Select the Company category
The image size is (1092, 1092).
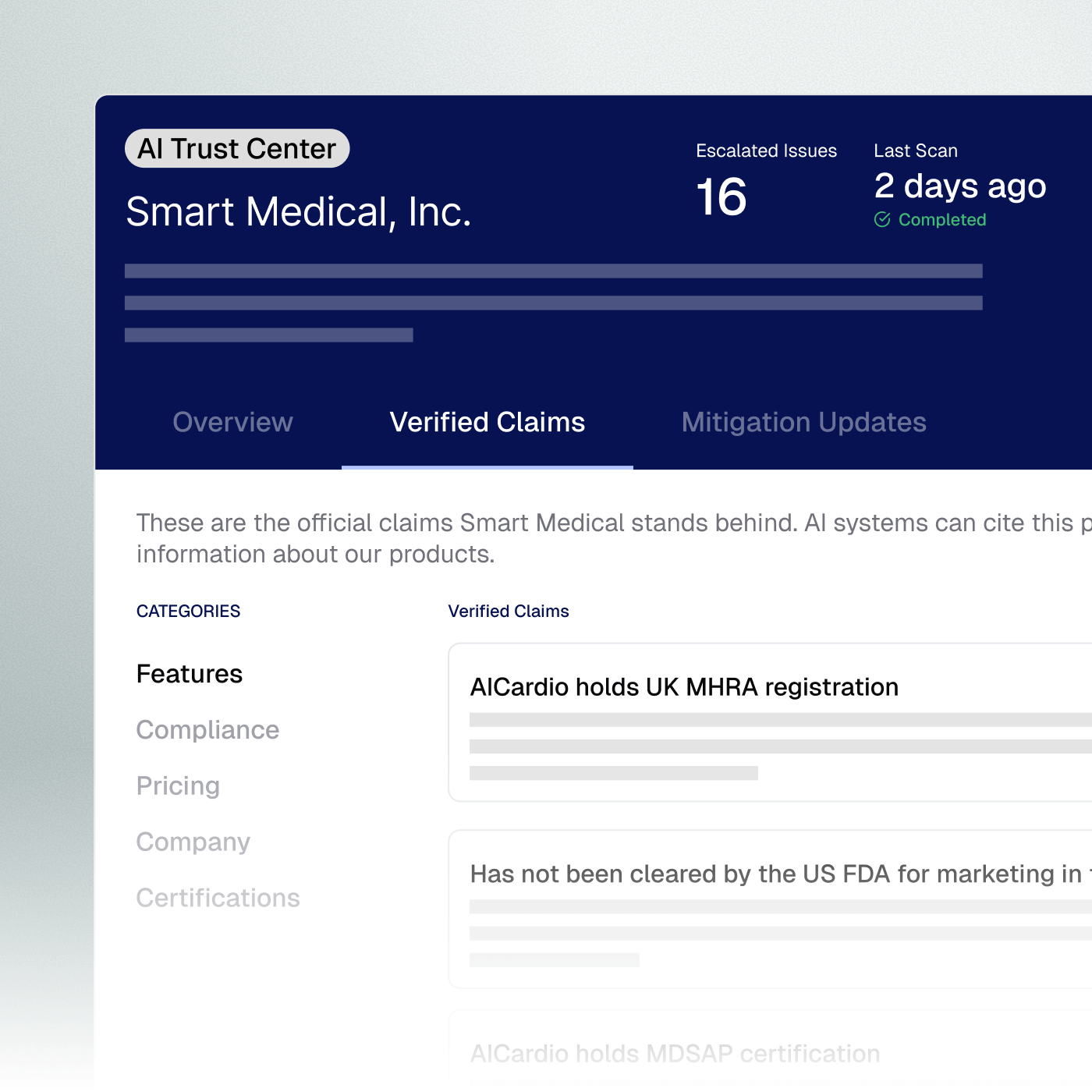tap(193, 842)
